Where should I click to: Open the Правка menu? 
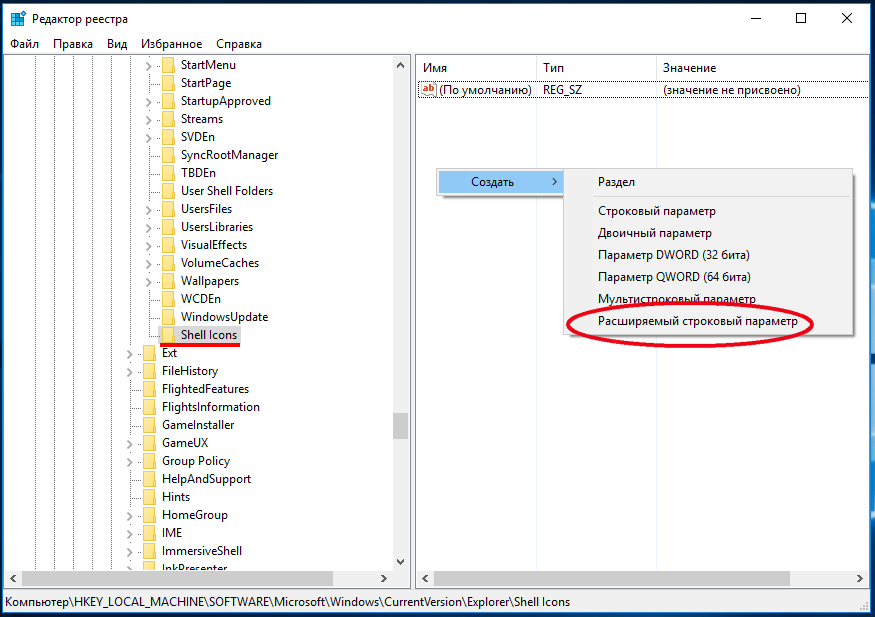pyautogui.click(x=73, y=44)
